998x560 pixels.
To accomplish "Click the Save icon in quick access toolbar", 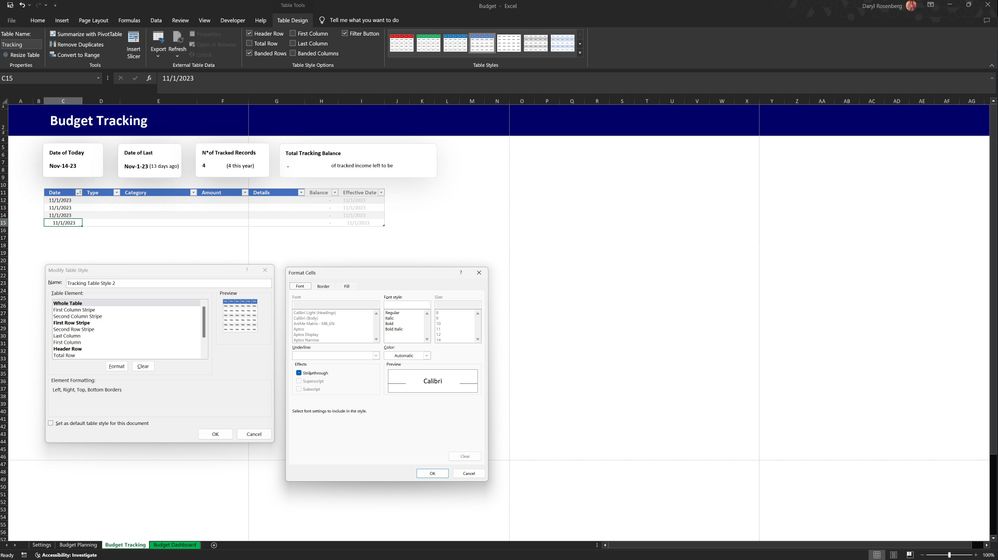I will [10, 5].
